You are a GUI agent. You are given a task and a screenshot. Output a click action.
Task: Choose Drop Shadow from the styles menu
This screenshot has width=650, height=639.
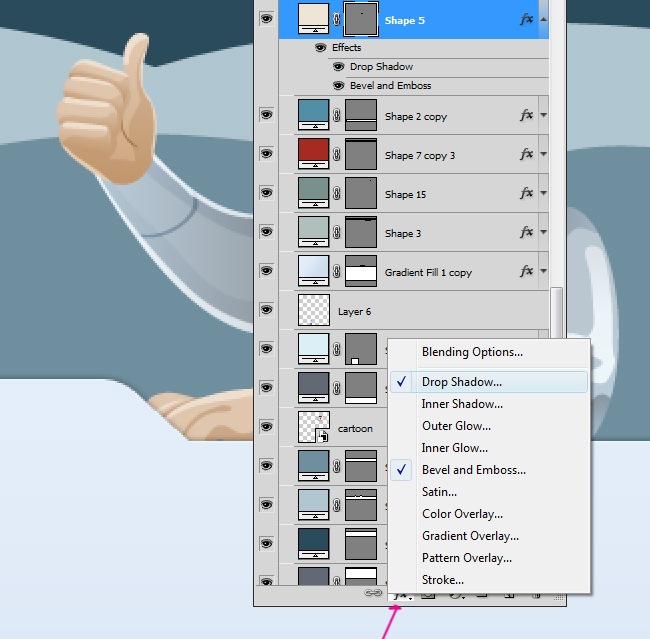[461, 382]
